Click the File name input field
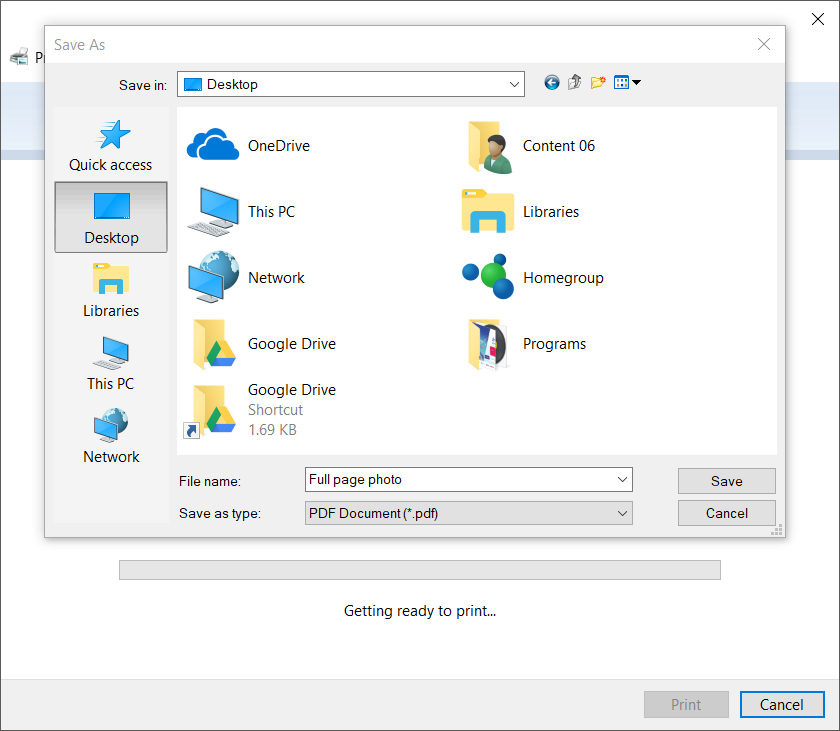This screenshot has width=840, height=731. click(469, 479)
